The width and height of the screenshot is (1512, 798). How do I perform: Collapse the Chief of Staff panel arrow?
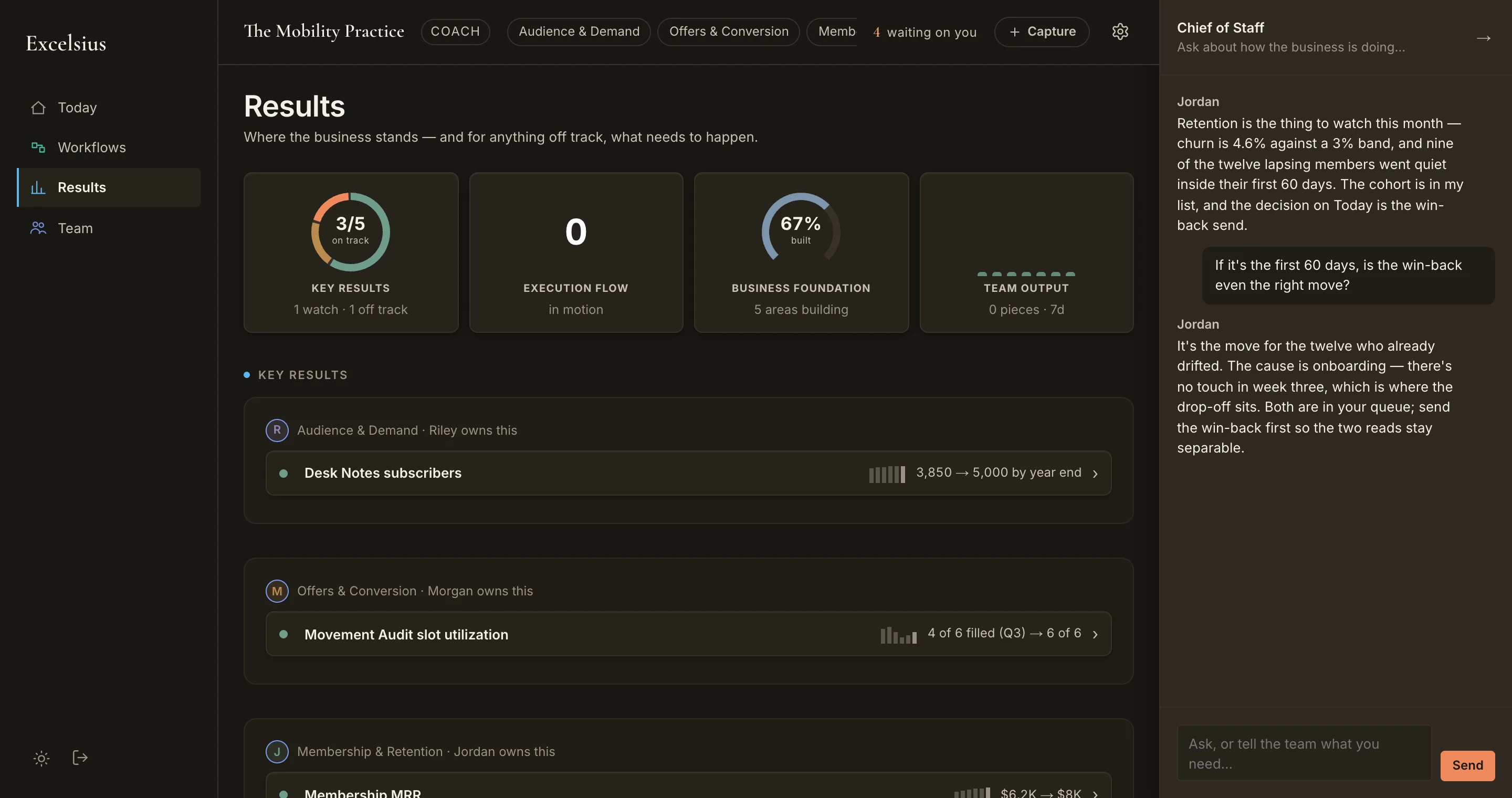[1483, 38]
